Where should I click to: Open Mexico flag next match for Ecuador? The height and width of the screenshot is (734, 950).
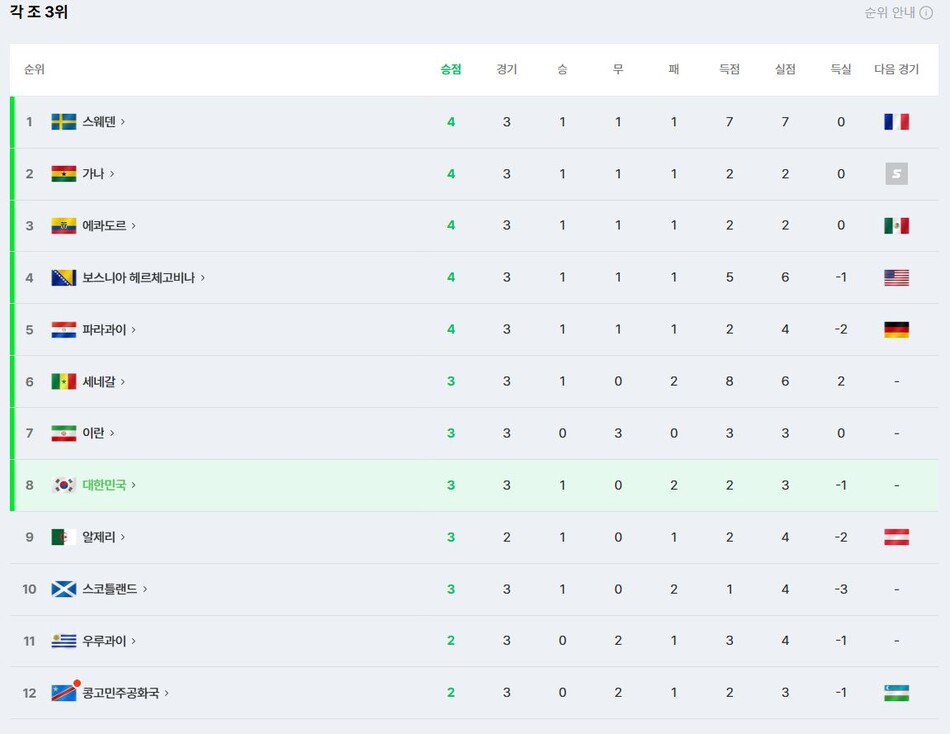(896, 225)
